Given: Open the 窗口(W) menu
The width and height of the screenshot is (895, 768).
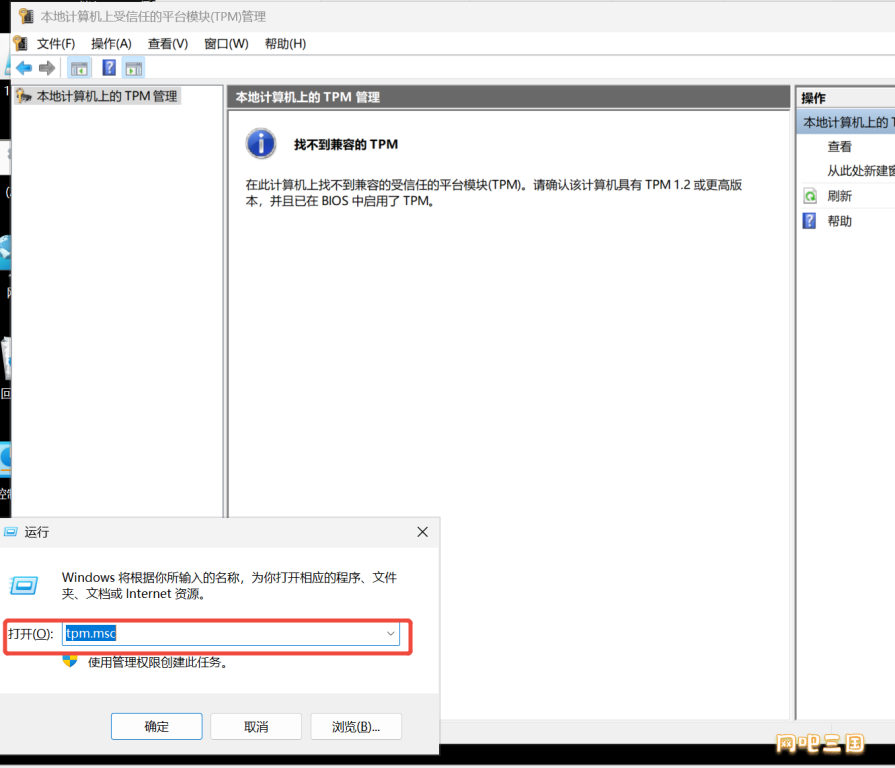Looking at the screenshot, I should pyautogui.click(x=227, y=44).
